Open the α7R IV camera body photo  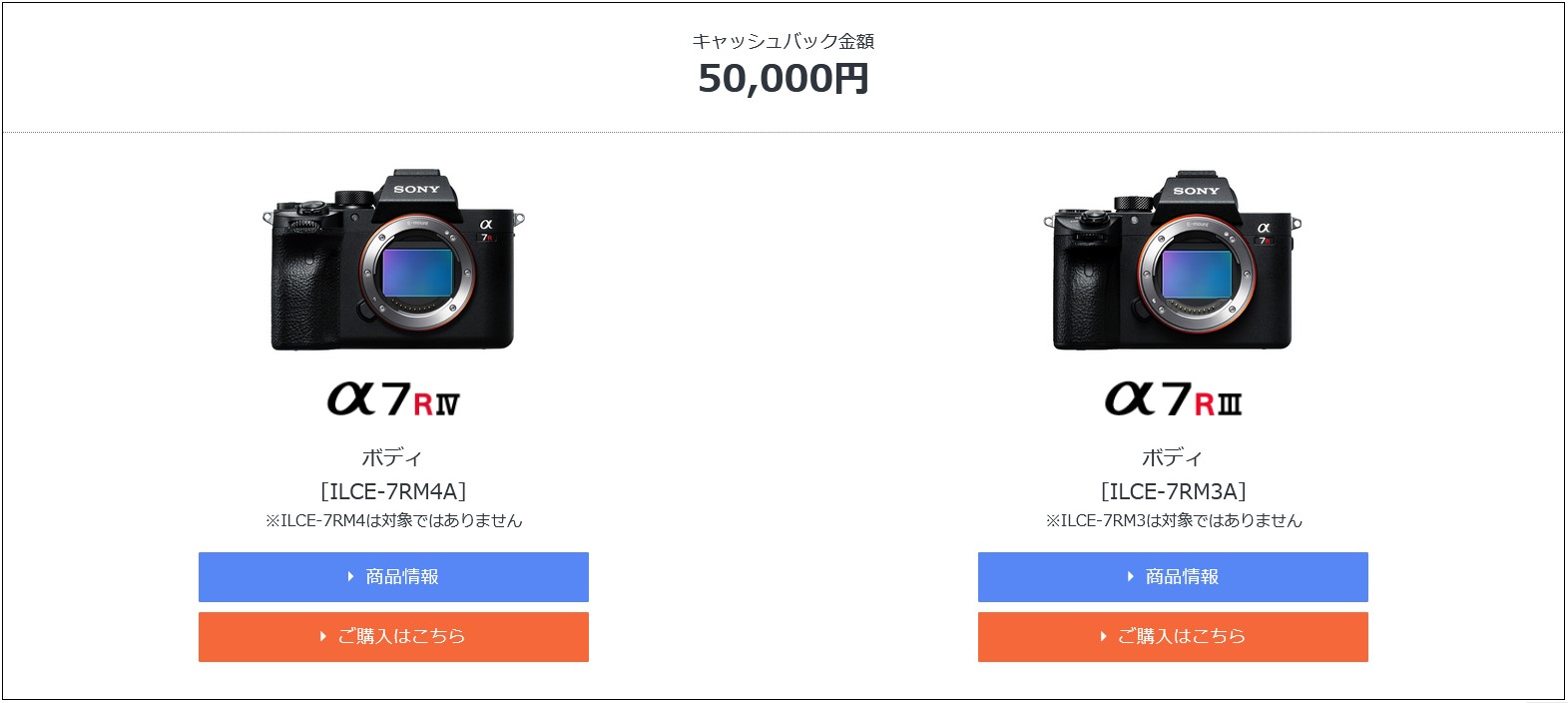(x=393, y=260)
